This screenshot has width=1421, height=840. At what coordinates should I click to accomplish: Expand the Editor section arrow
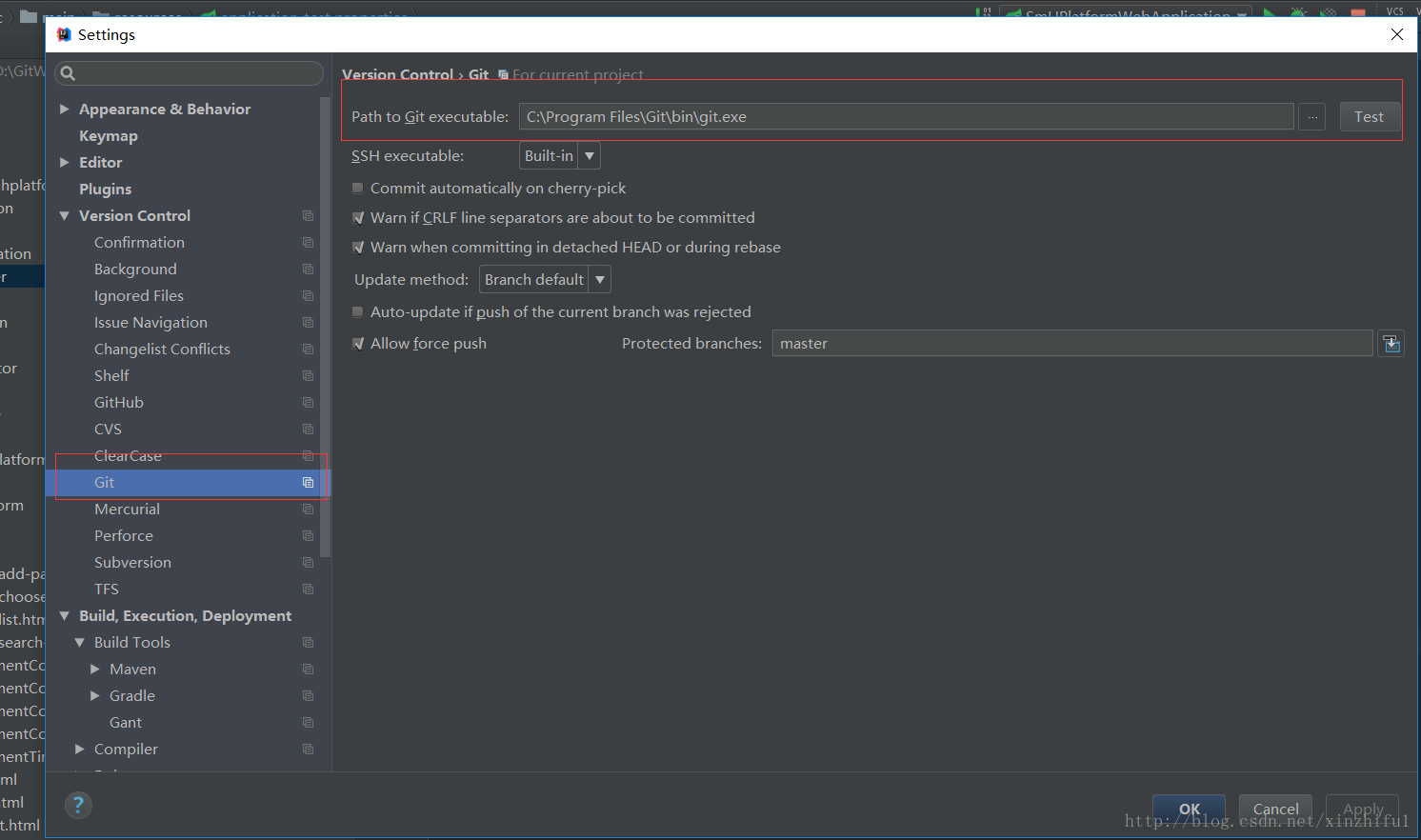point(65,163)
